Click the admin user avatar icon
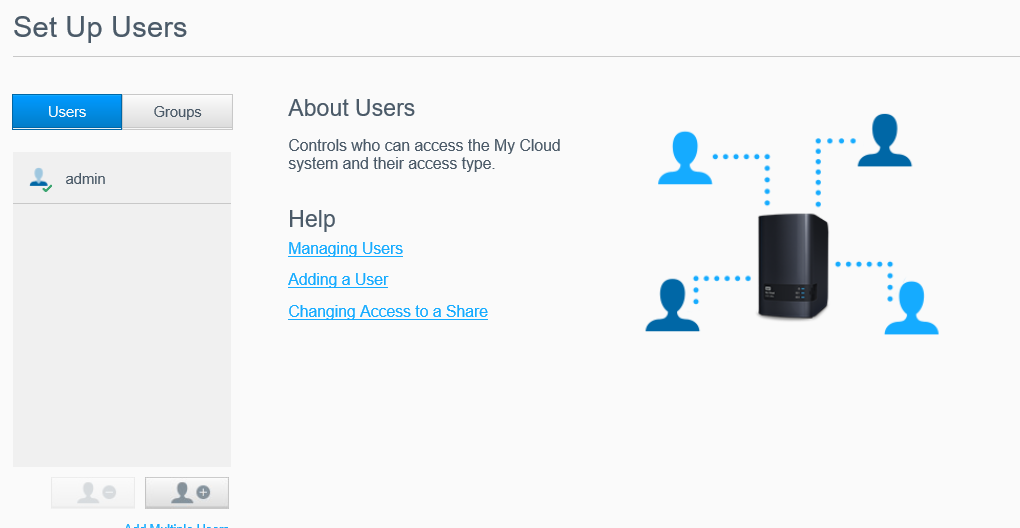The image size is (1020, 528). pos(39,179)
